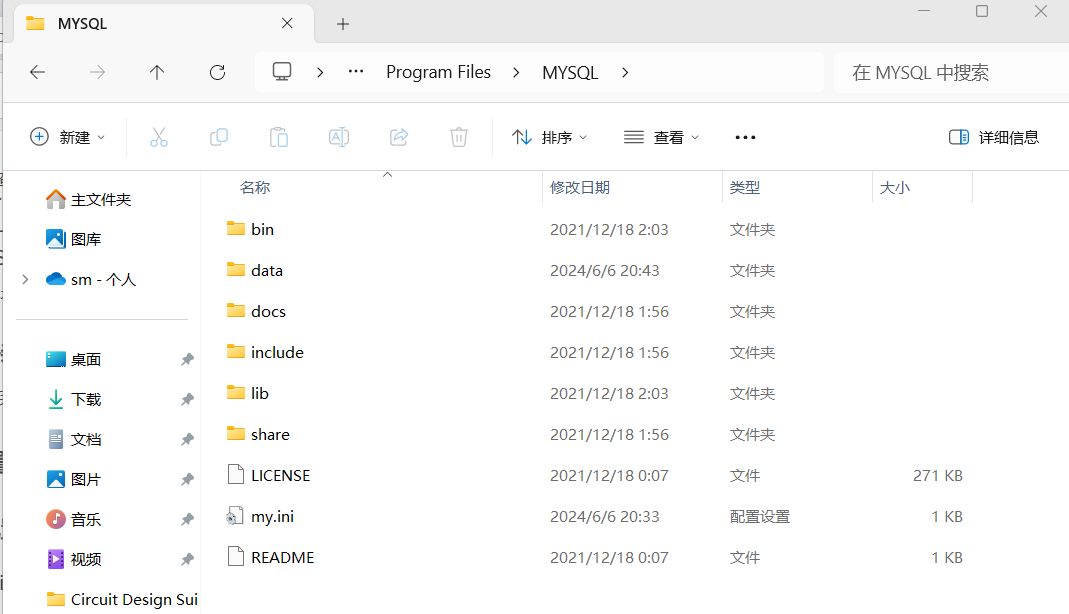Sort by 名称 column header
This screenshot has width=1069, height=614.
click(x=255, y=187)
